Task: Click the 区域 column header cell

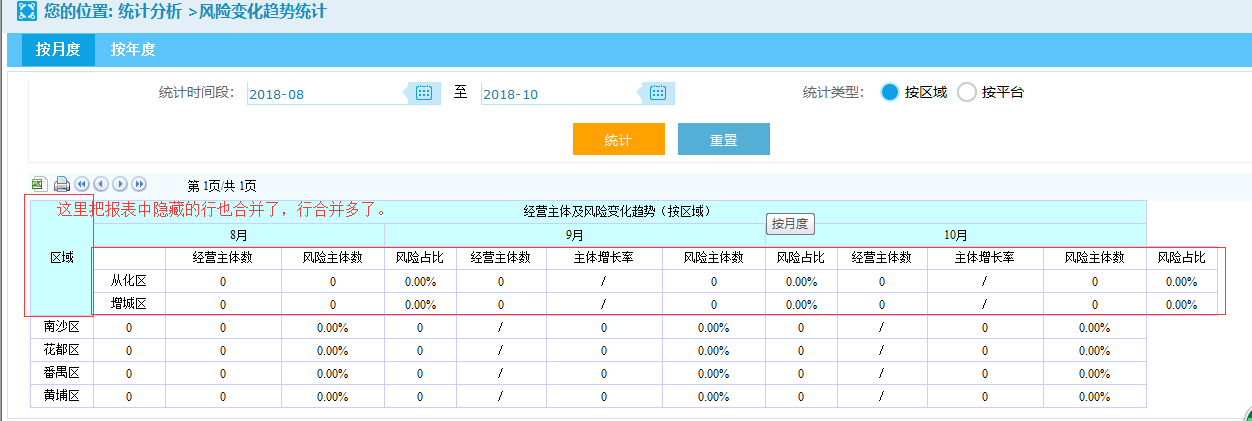Action: 62,258
